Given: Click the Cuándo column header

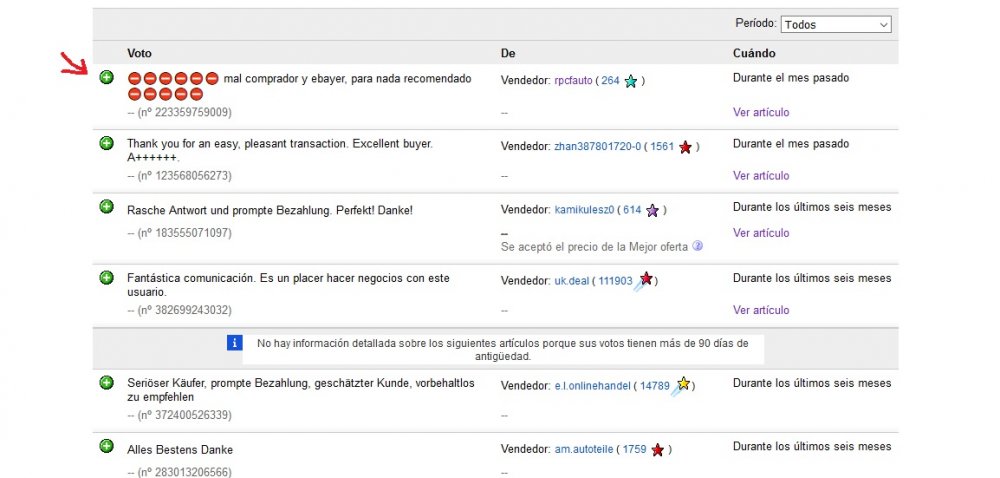Looking at the screenshot, I should pyautogui.click(x=754, y=54).
